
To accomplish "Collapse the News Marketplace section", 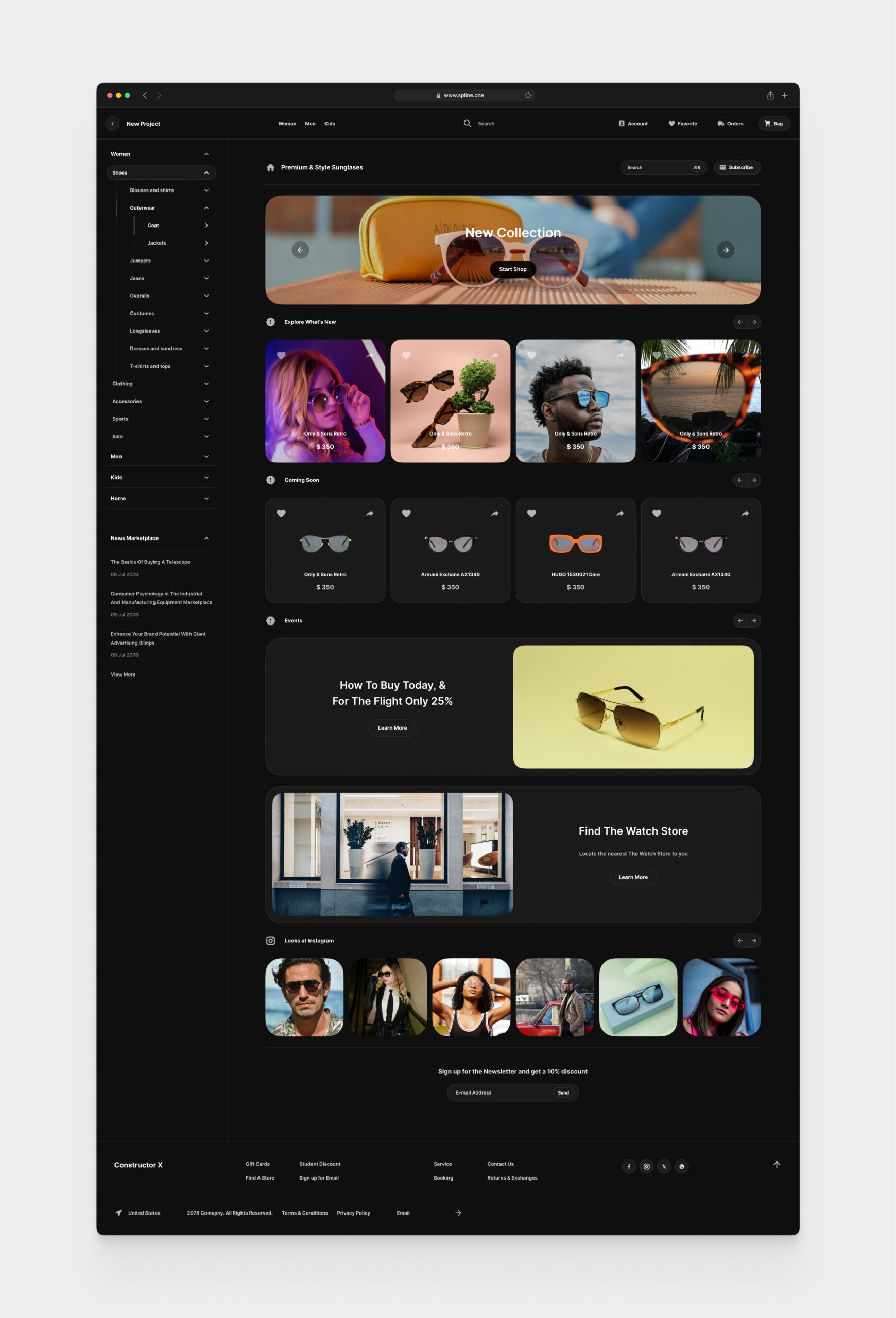I will coord(206,538).
